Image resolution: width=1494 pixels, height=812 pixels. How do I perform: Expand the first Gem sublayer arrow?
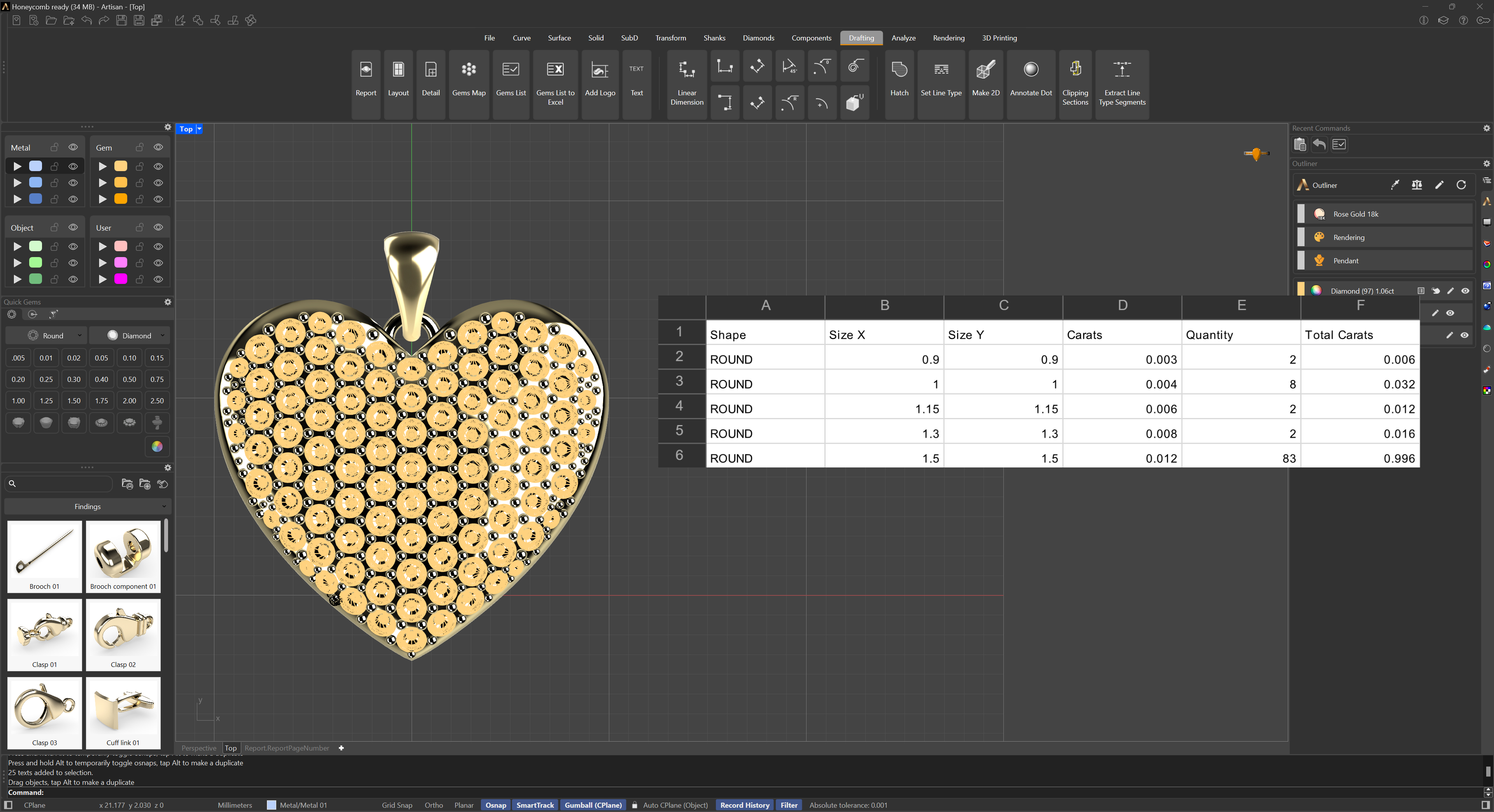click(x=103, y=166)
